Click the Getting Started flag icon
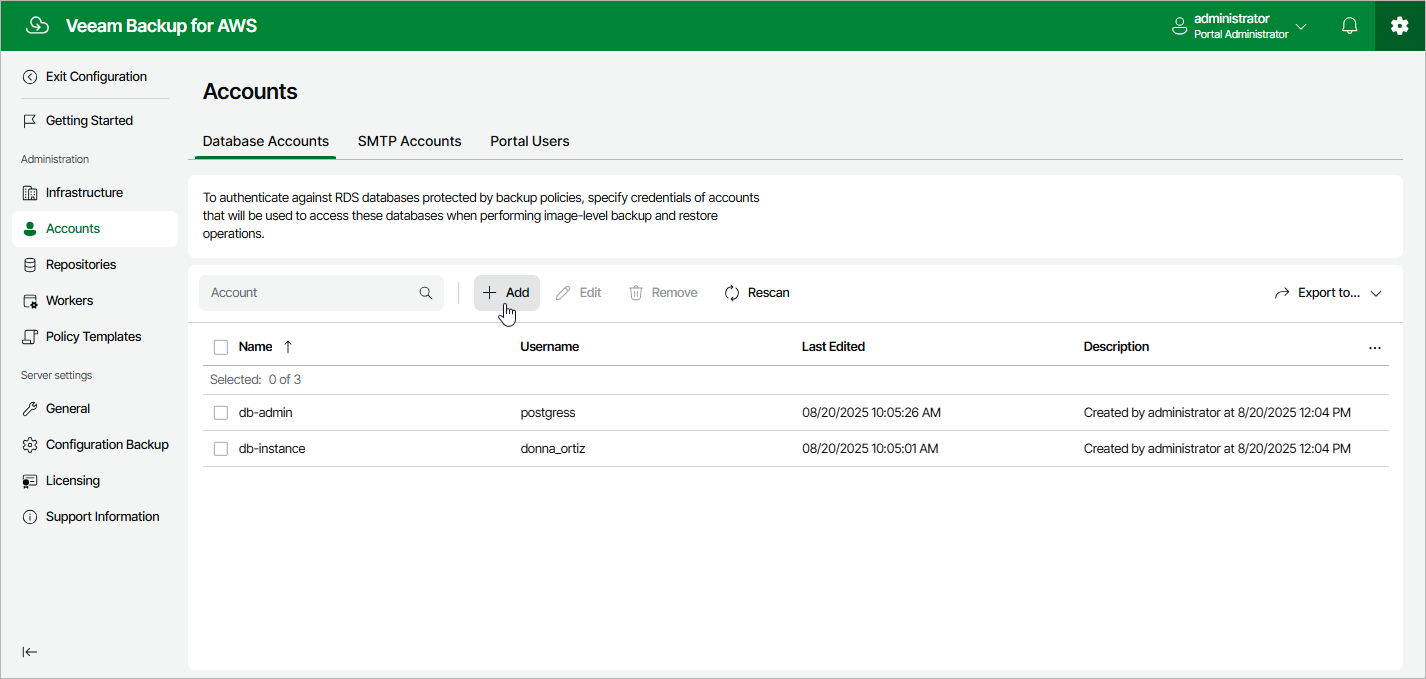 click(30, 121)
